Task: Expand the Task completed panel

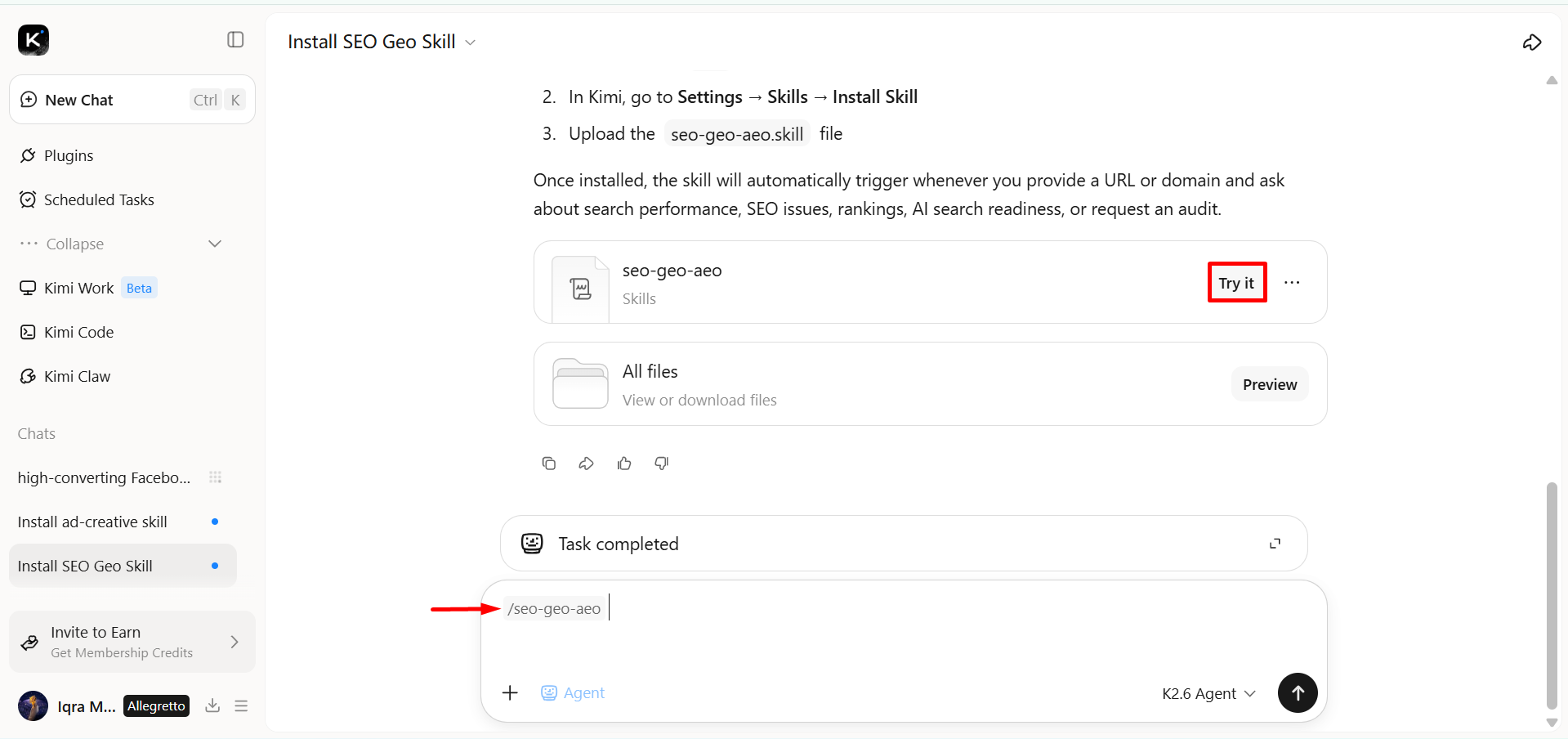Action: (1275, 544)
